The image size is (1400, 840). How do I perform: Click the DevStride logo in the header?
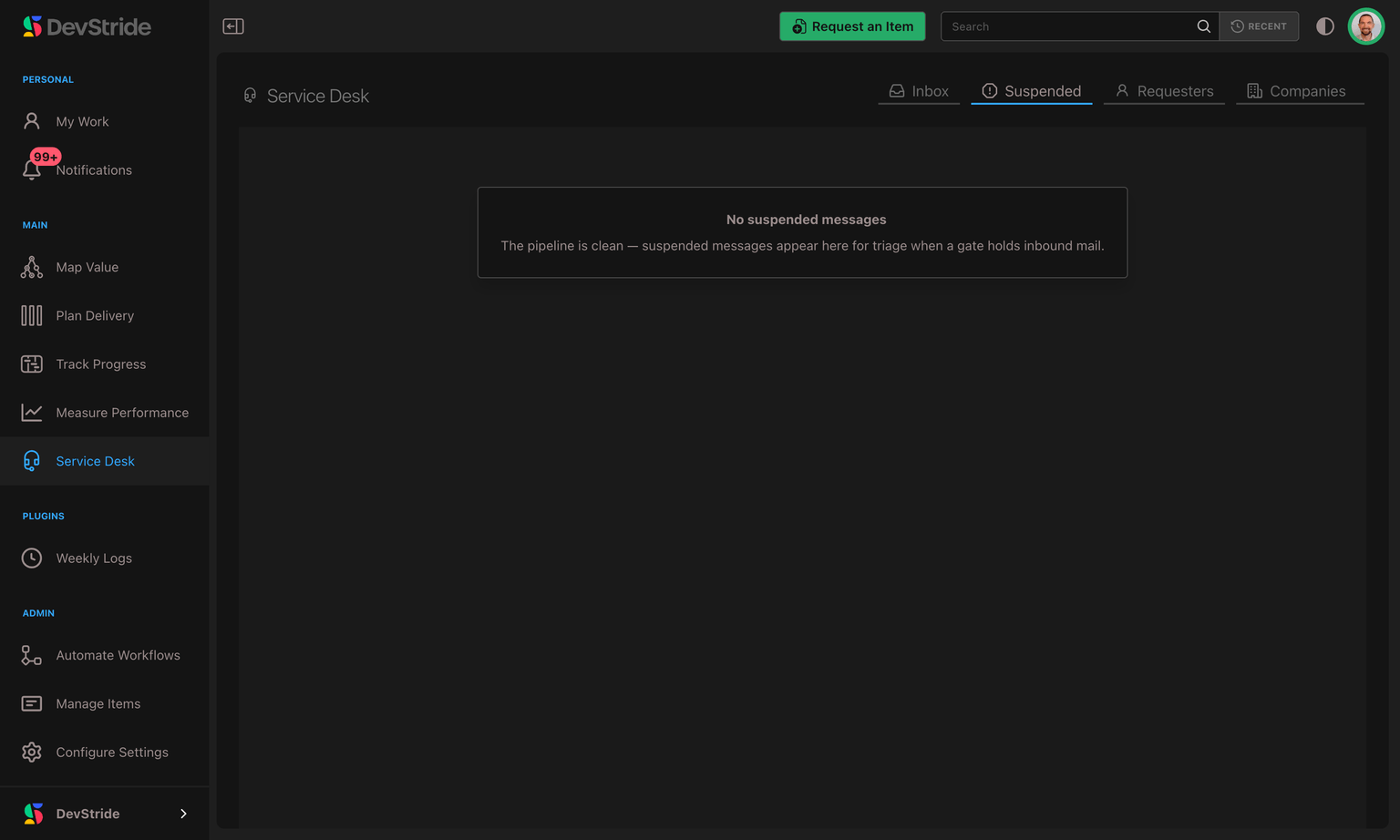click(87, 26)
